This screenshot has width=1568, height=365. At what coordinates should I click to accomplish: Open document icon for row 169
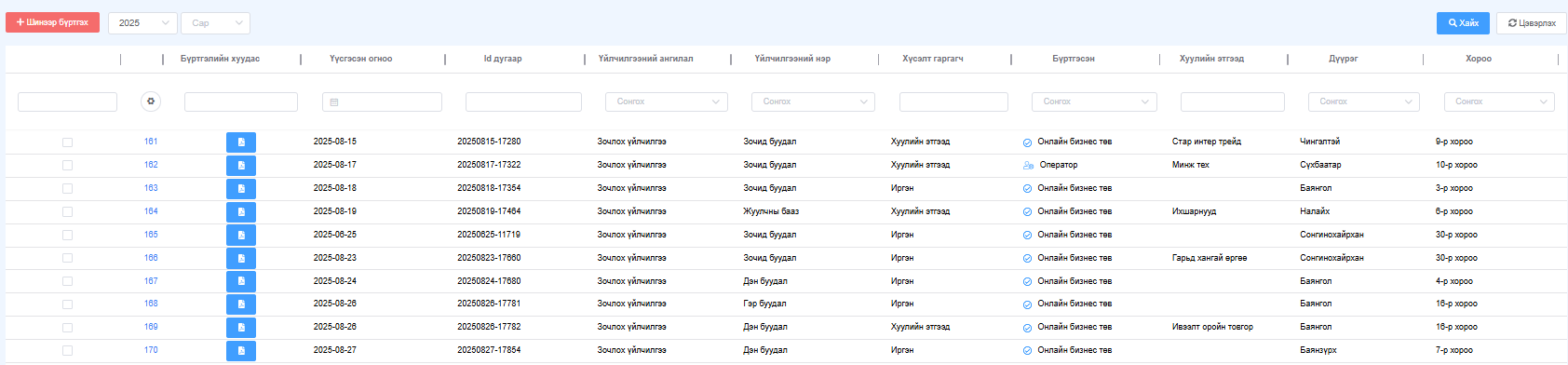[x=240, y=328]
